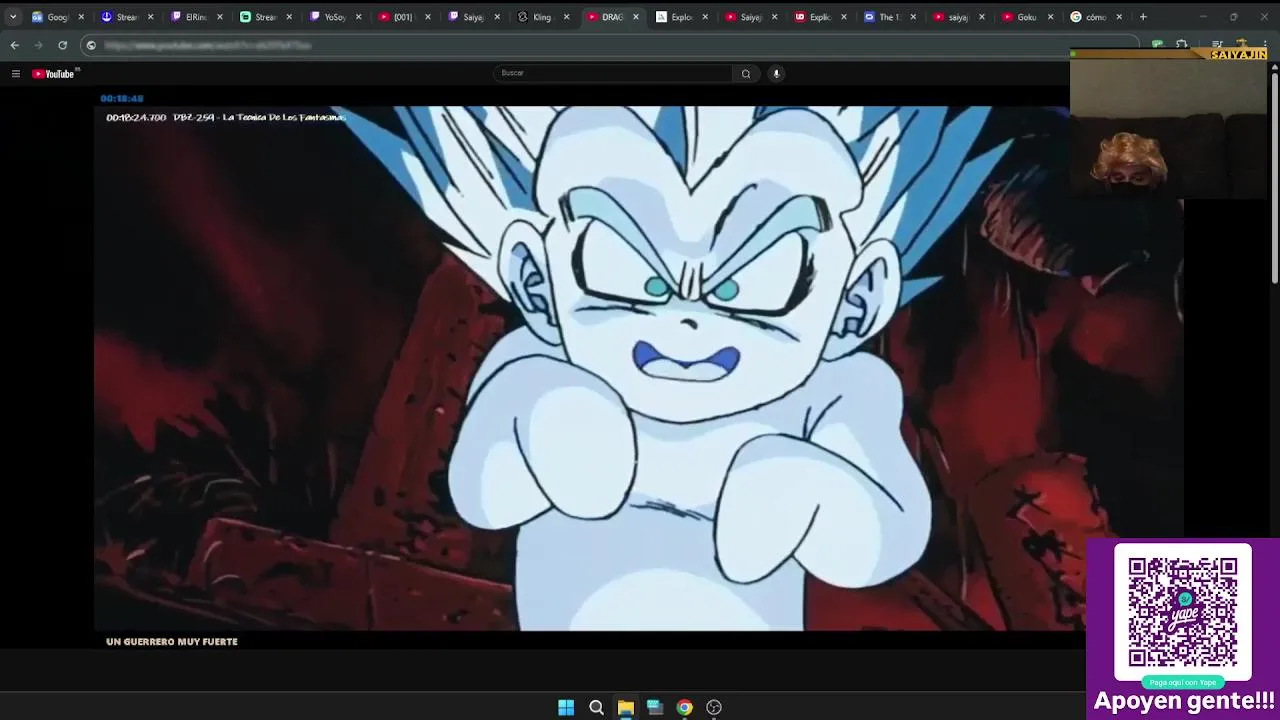
Task: Start voice search with microphone icon
Action: coord(776,73)
